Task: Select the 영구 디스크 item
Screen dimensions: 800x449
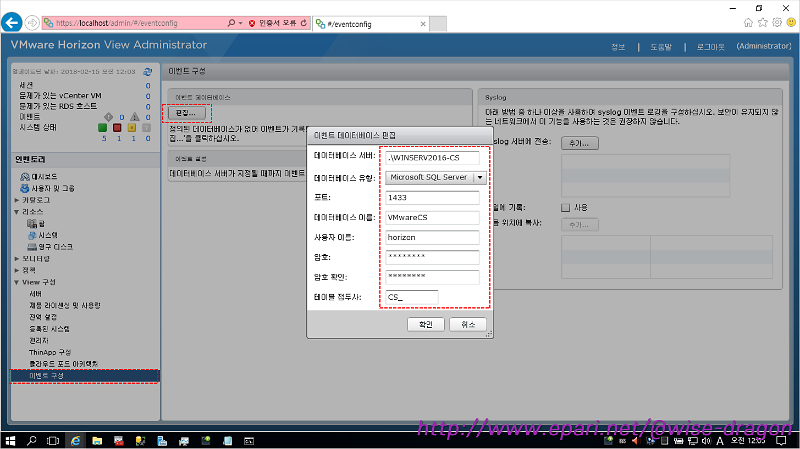Action: (50, 247)
